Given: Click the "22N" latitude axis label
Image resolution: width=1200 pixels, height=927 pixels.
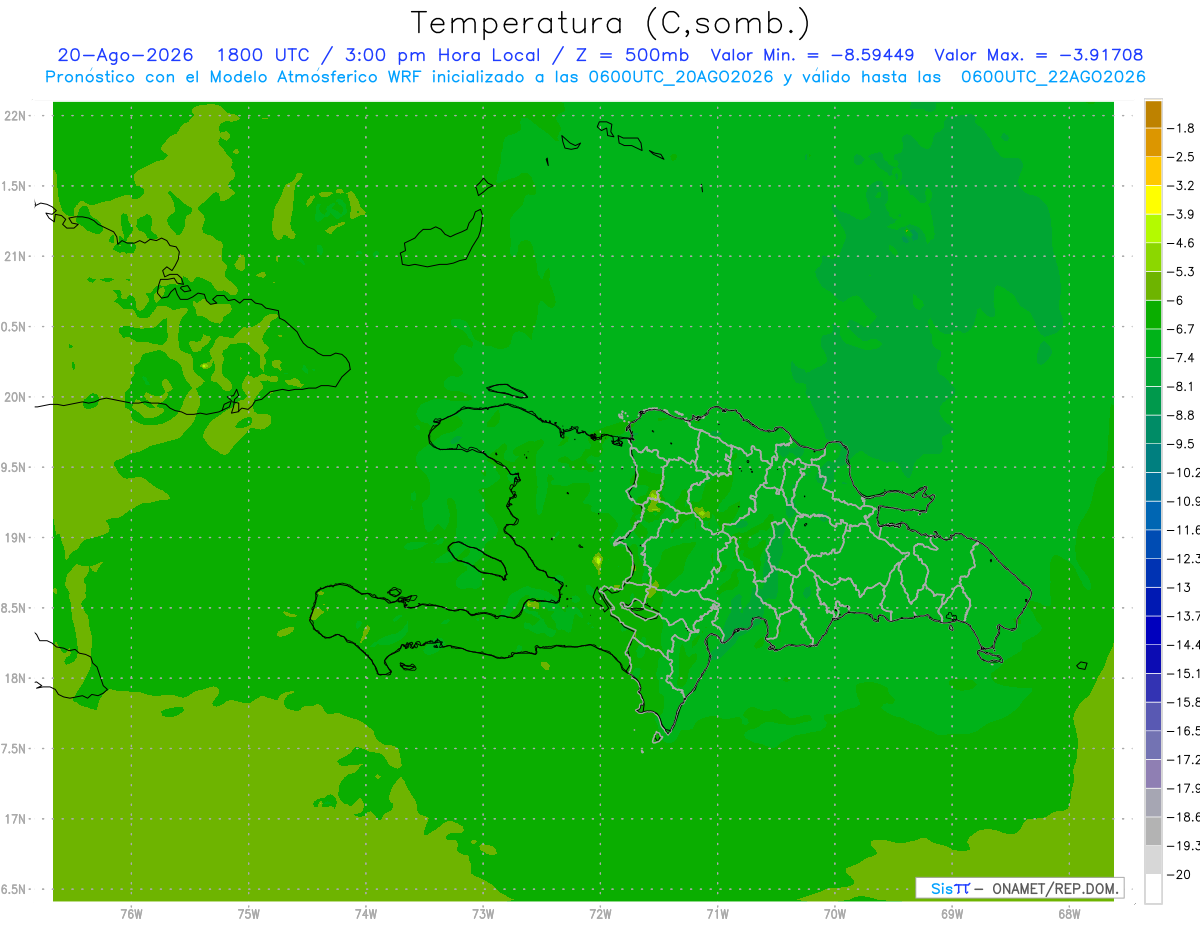Looking at the screenshot, I should pyautogui.click(x=14, y=116).
